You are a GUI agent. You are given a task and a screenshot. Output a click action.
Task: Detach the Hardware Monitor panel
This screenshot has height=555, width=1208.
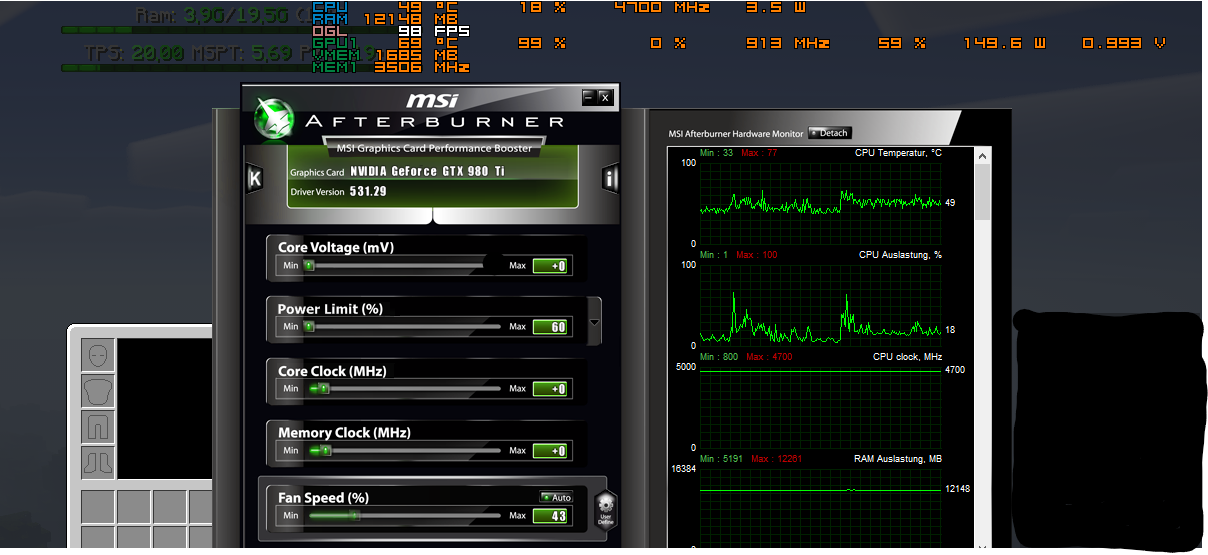click(x=830, y=133)
